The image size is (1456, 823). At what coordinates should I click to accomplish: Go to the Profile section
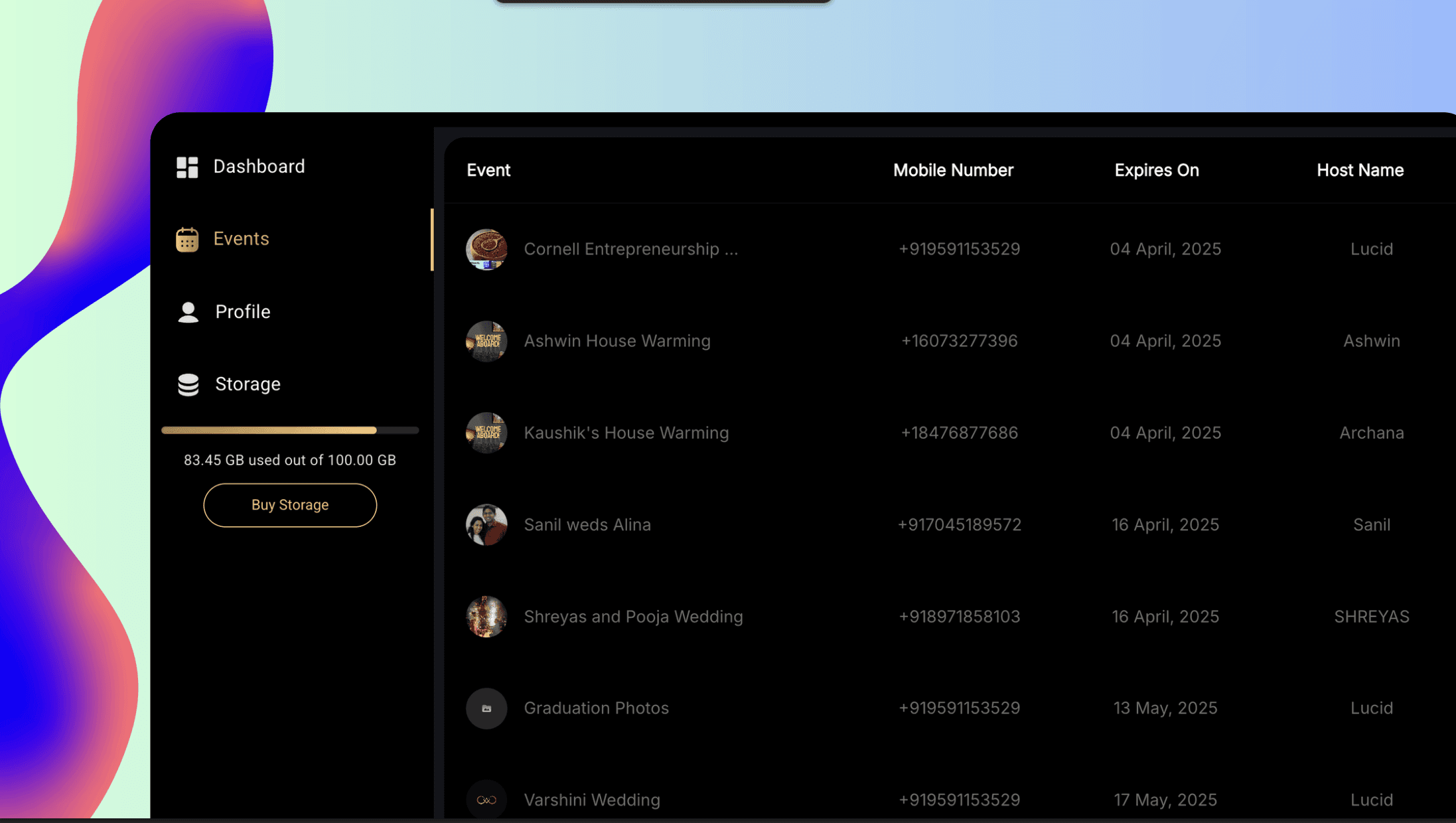pyautogui.click(x=242, y=312)
